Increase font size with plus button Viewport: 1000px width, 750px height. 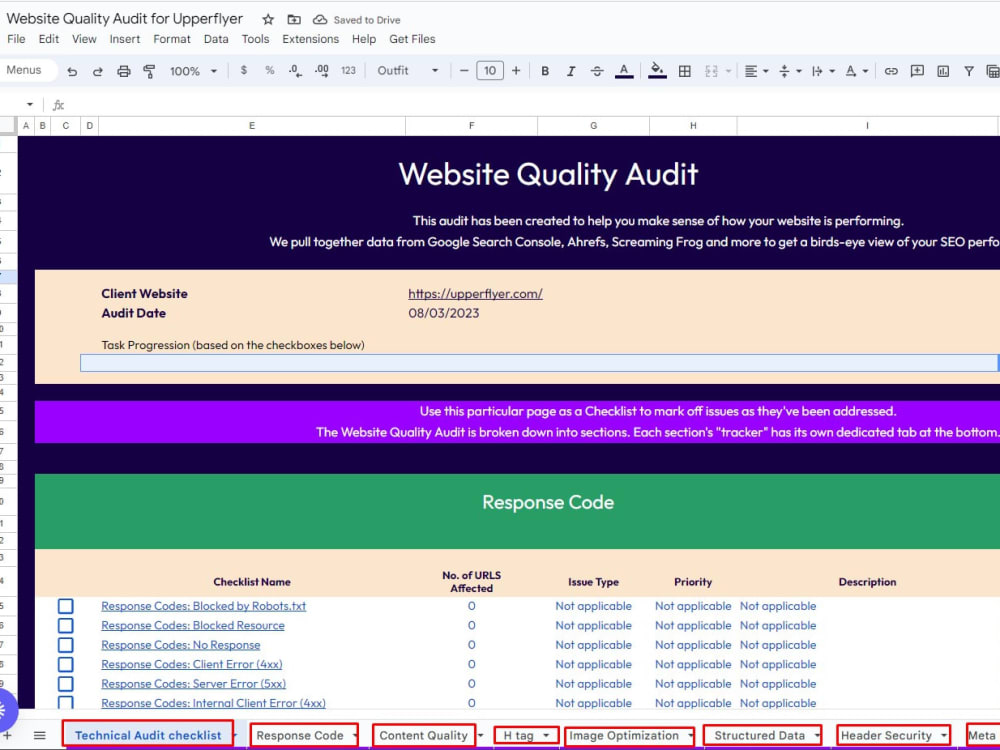(516, 70)
